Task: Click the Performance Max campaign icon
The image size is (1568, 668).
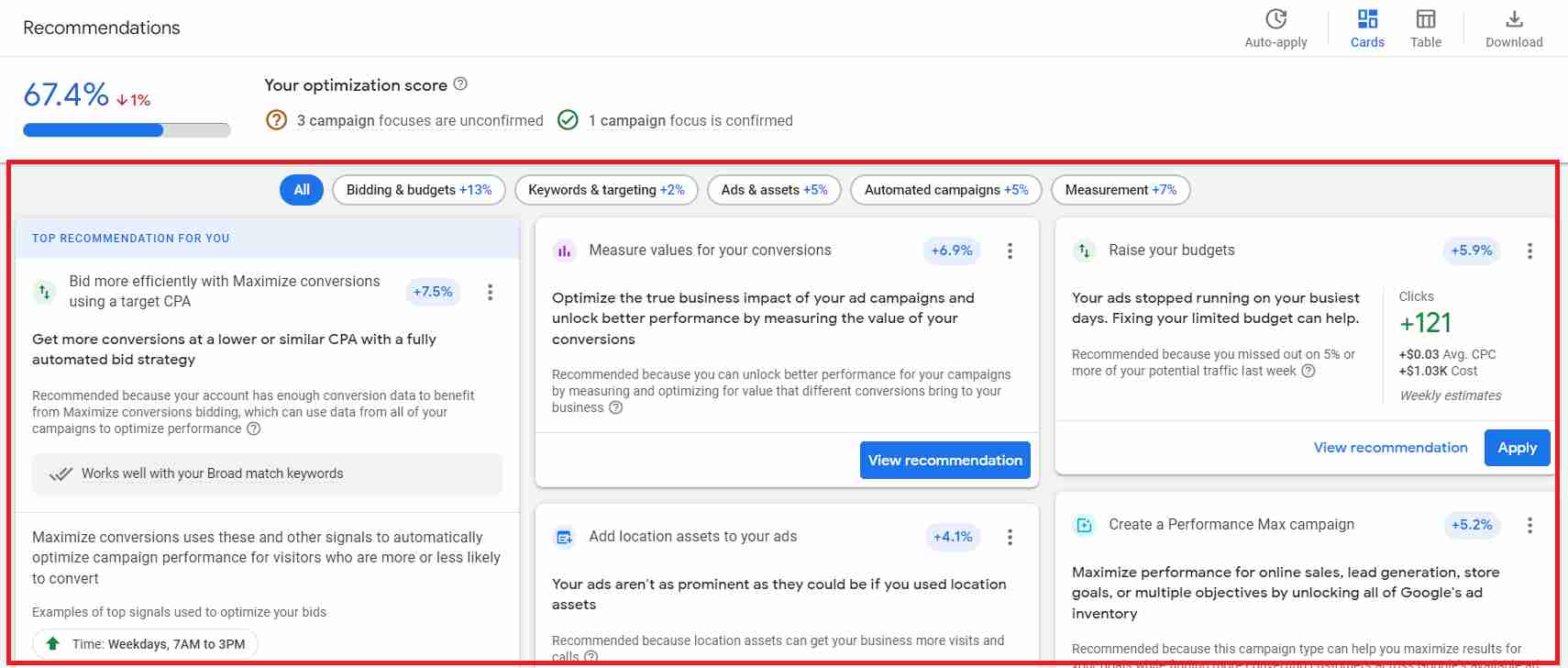Action: coord(1084,525)
